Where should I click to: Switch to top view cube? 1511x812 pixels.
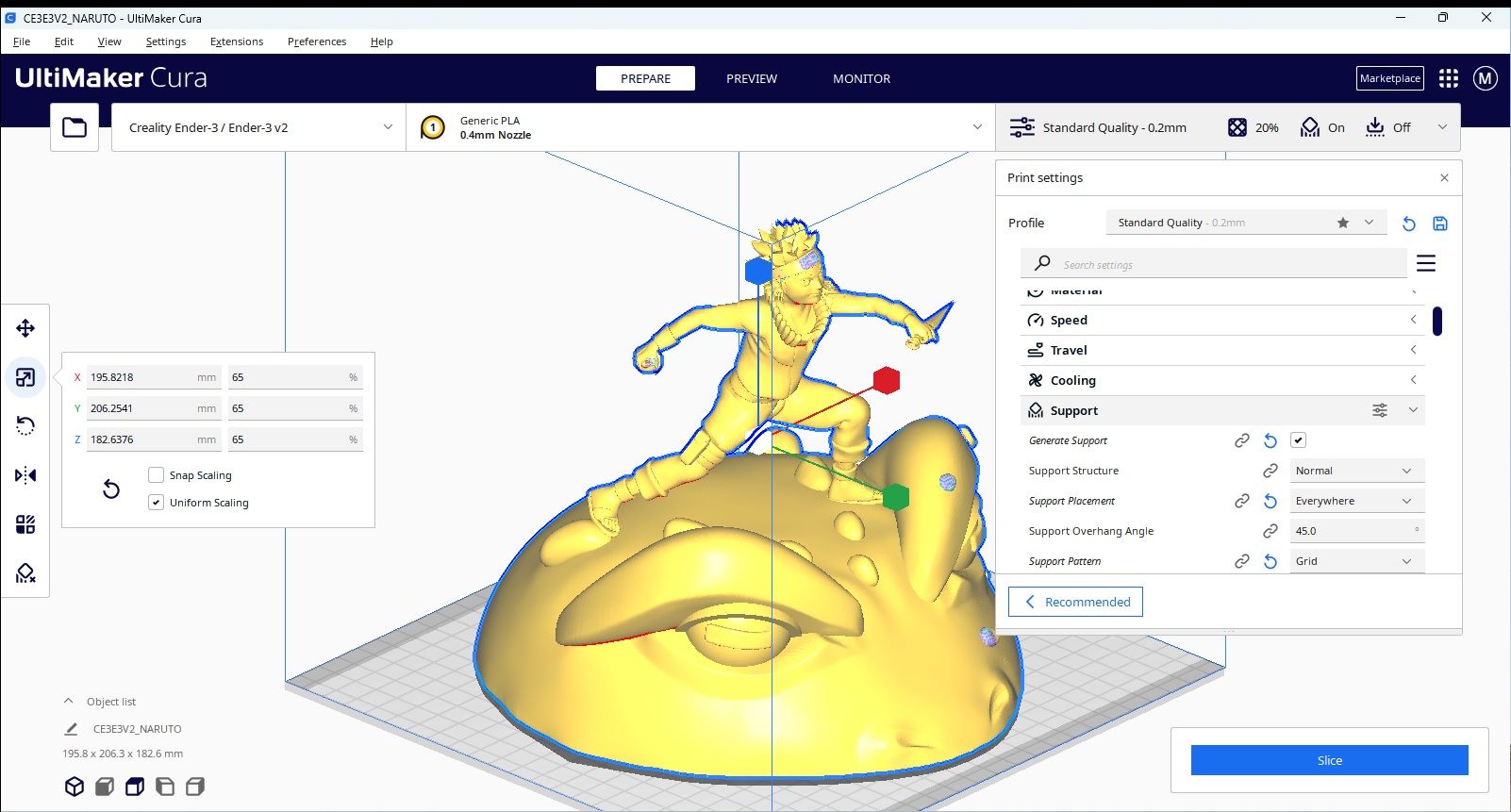[135, 787]
